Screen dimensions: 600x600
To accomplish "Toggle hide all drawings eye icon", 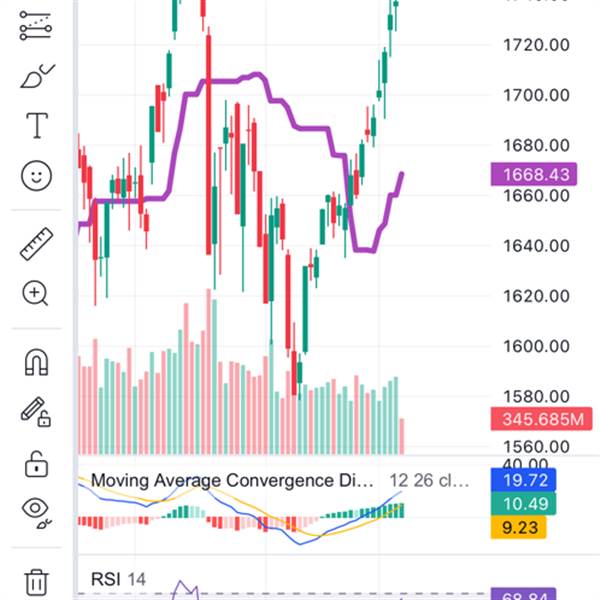I will pyautogui.click(x=36, y=512).
